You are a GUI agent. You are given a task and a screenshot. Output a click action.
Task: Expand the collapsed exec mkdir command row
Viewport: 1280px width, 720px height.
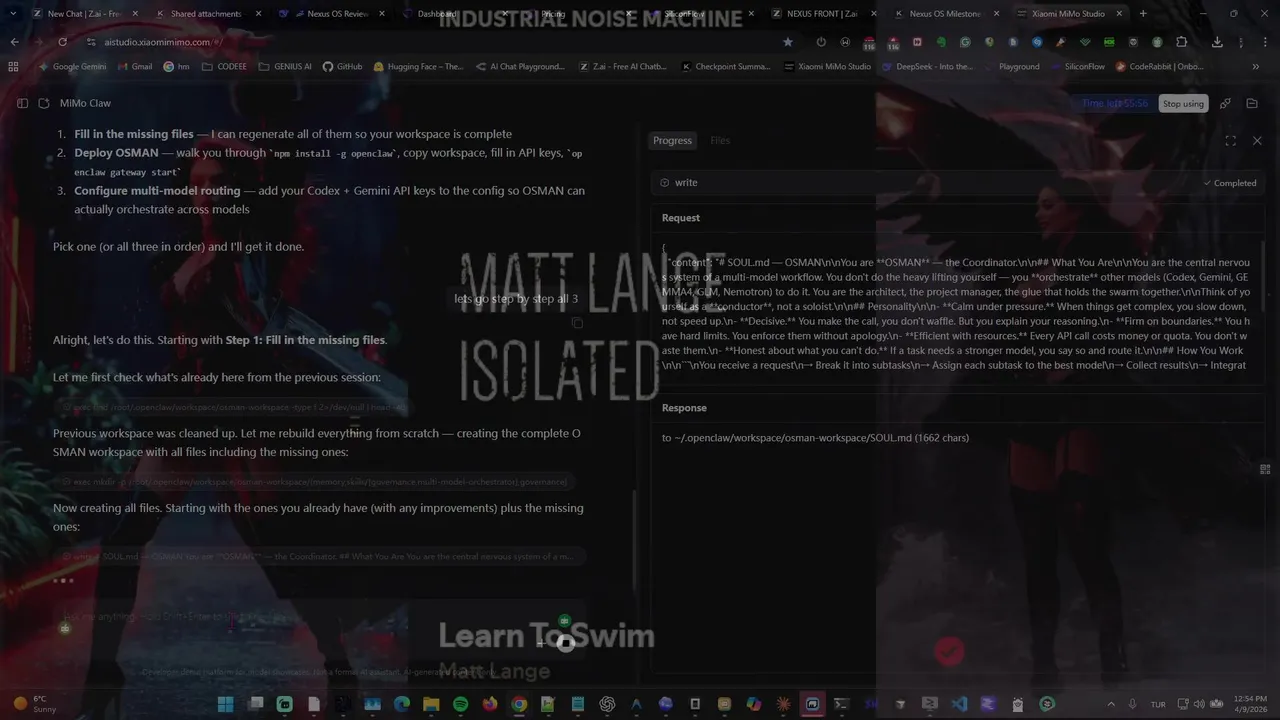click(314, 482)
